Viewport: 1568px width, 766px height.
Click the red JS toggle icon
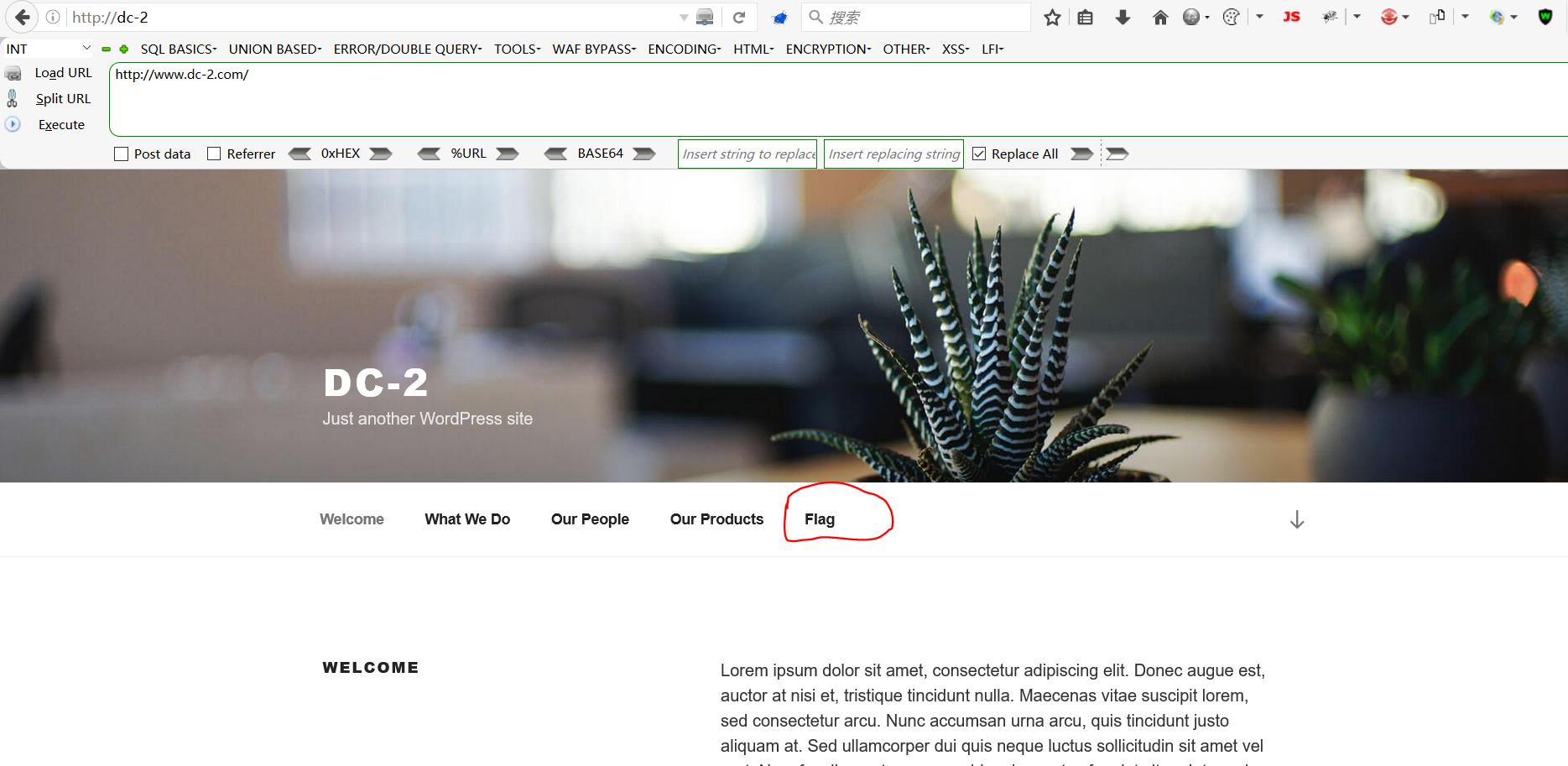1292,17
